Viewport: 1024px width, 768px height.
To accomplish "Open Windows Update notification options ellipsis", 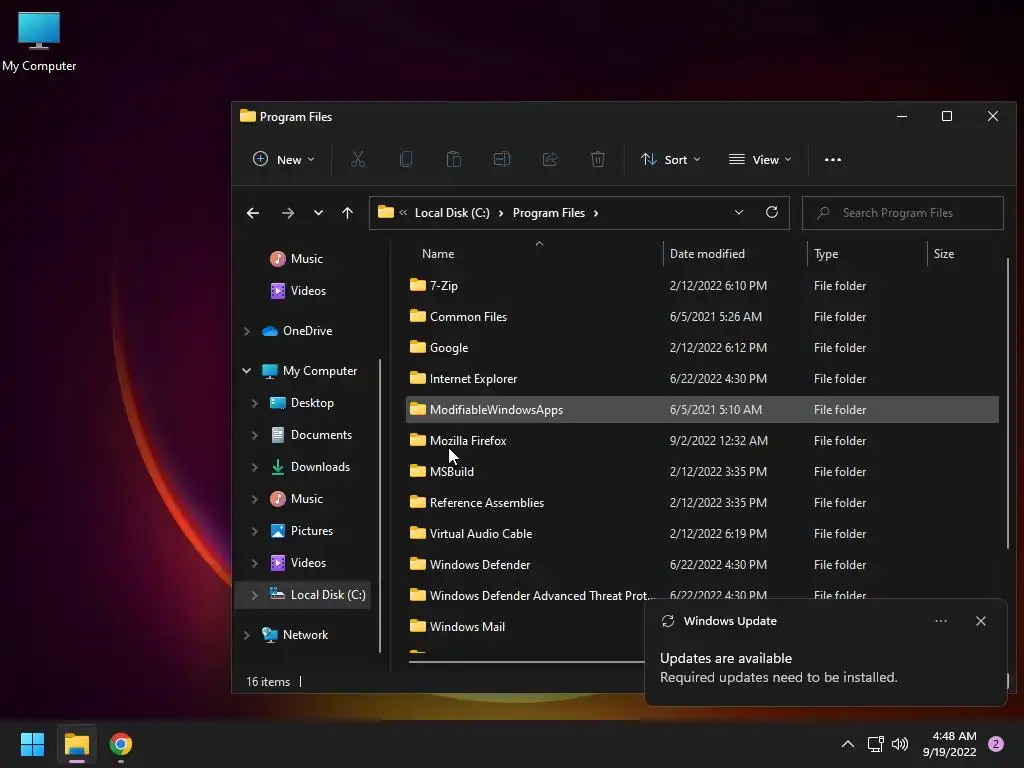I will (x=940, y=621).
